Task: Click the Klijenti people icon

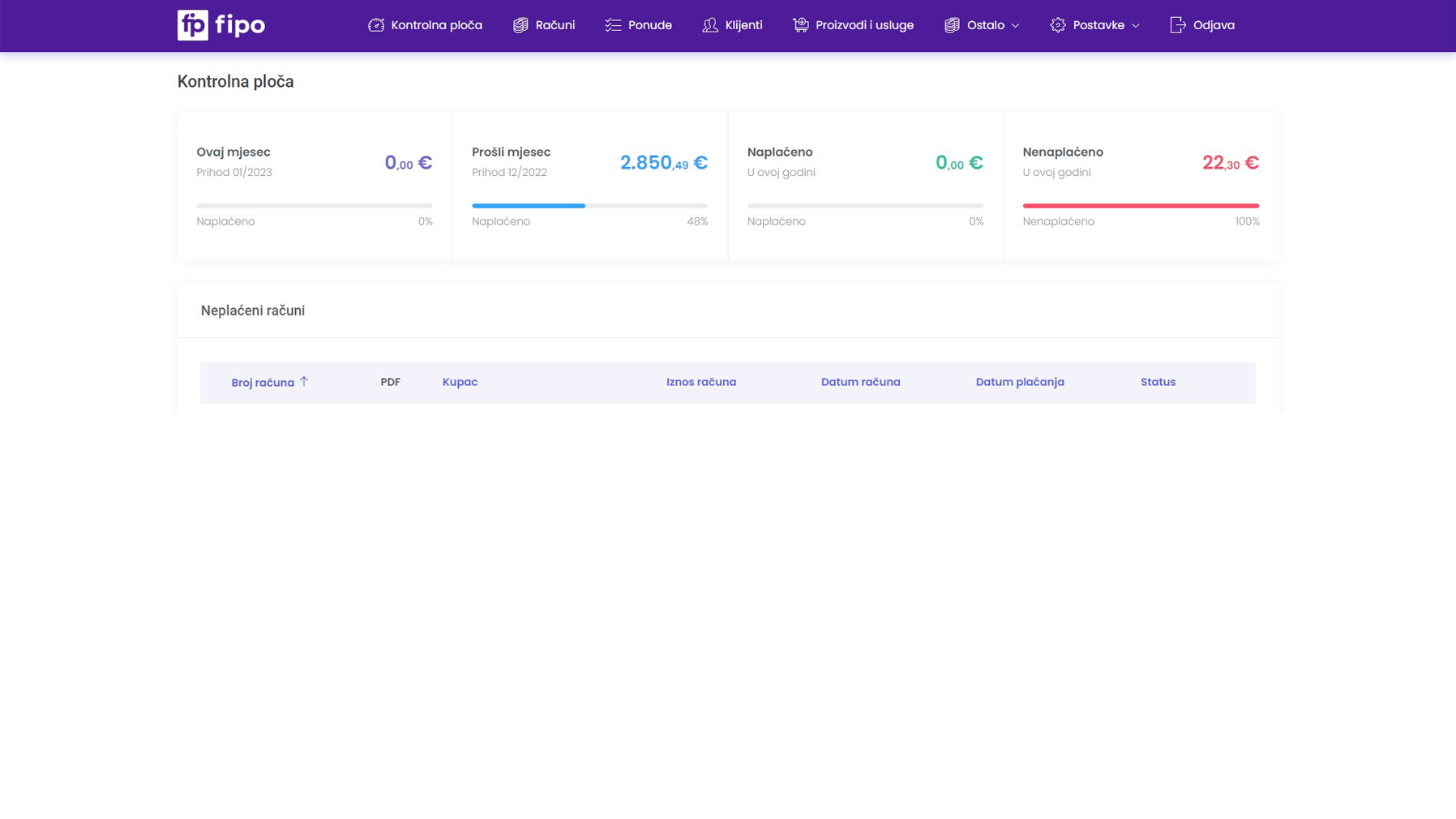Action: [710, 25]
